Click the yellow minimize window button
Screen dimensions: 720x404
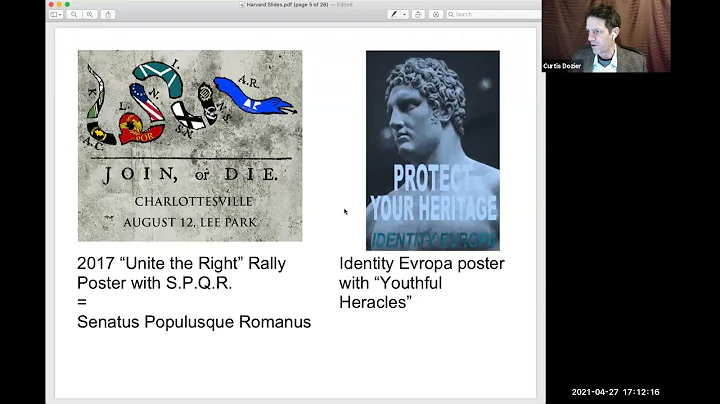point(59,5)
